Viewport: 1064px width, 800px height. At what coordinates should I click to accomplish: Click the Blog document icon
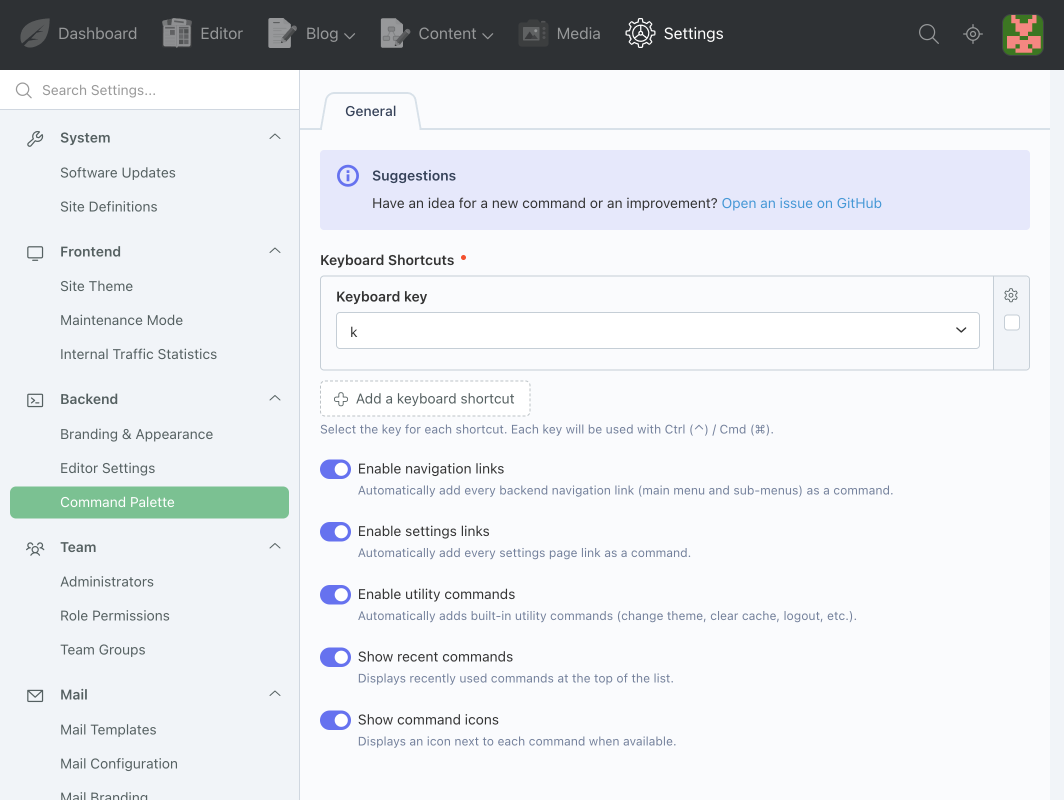(x=282, y=33)
